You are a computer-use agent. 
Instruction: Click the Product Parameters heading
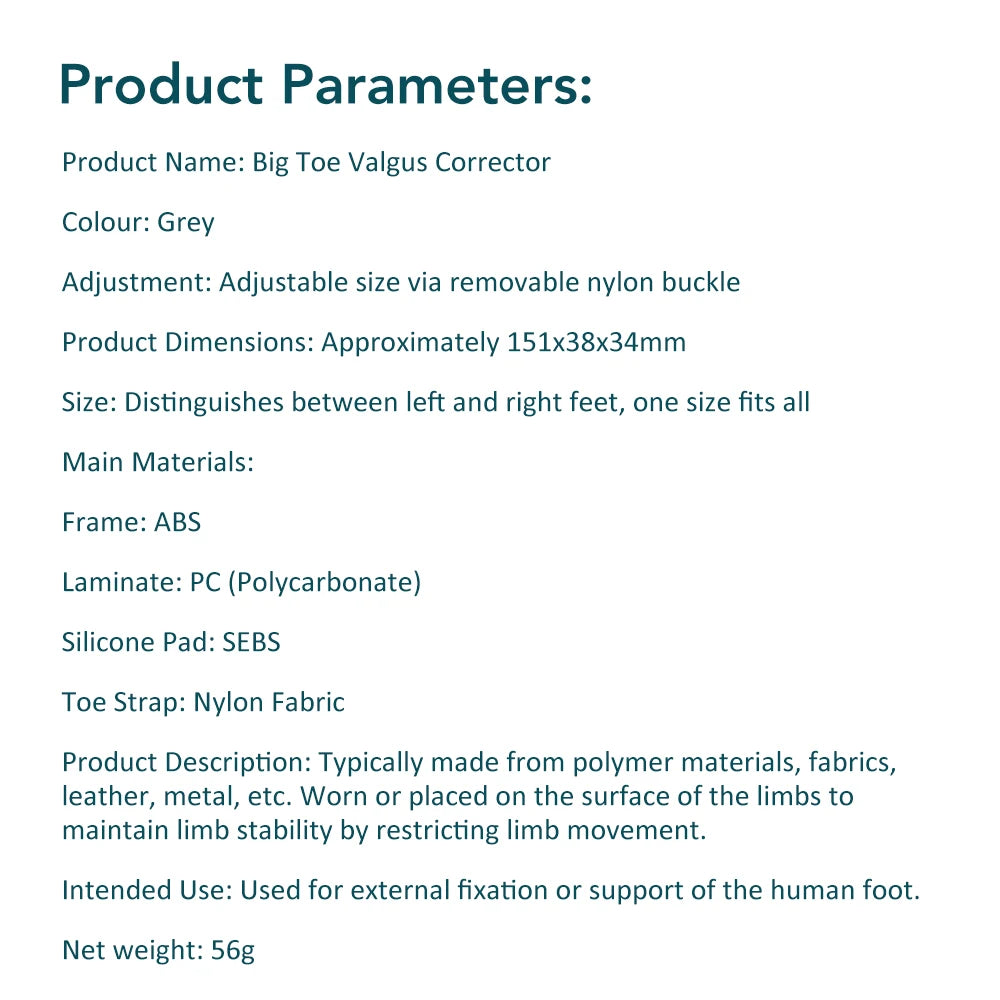[x=326, y=85]
